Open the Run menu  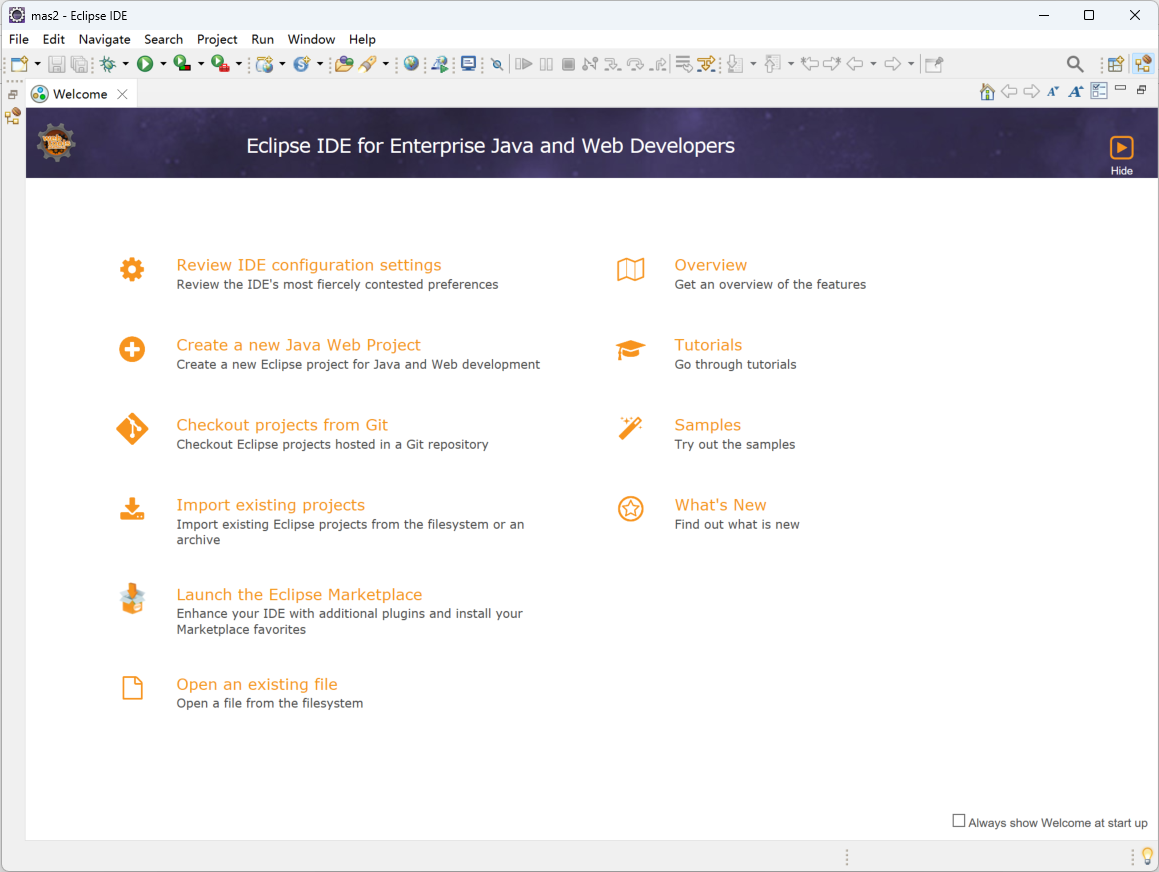(x=262, y=39)
